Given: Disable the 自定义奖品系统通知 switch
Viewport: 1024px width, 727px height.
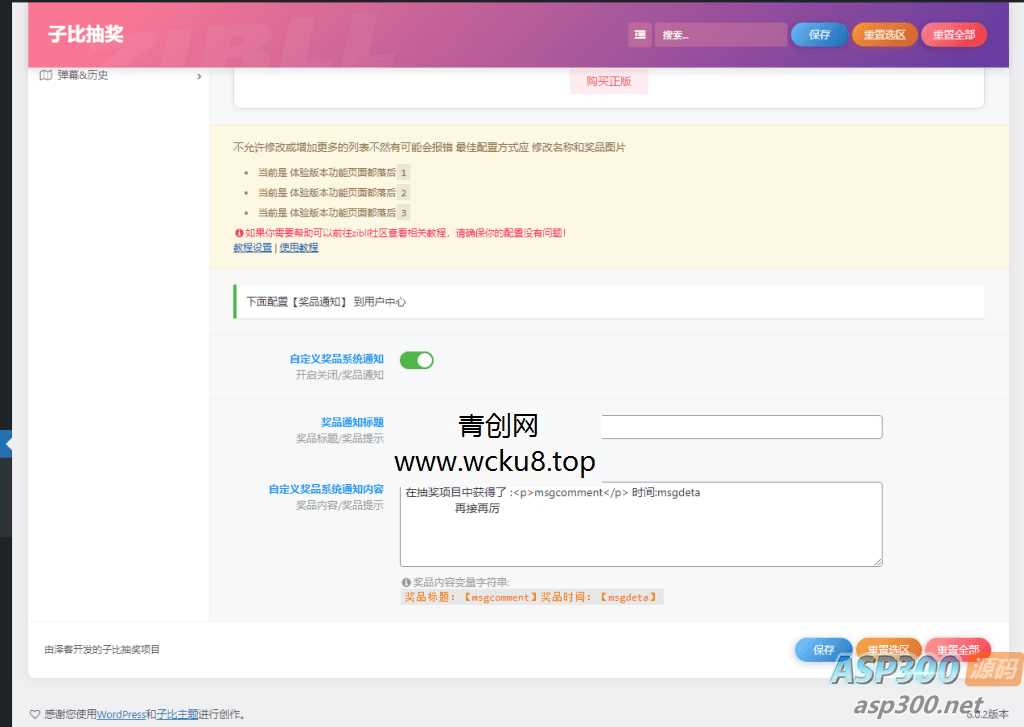Looking at the screenshot, I should 416,360.
